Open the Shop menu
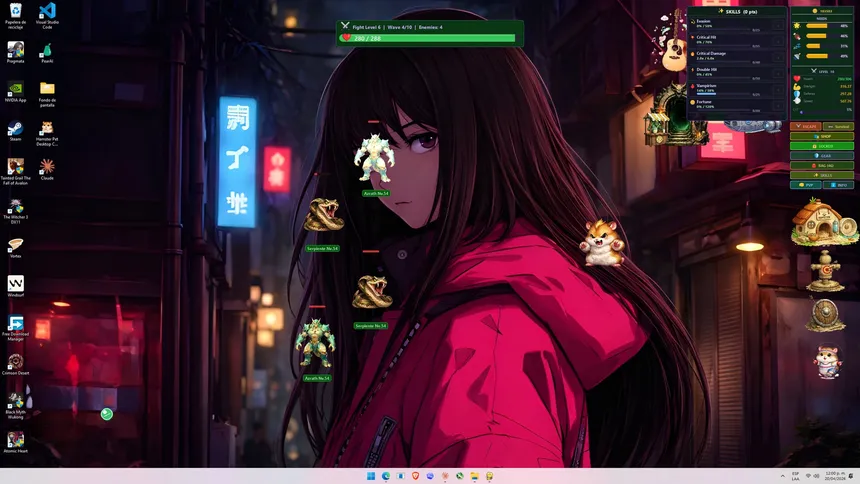 tap(821, 136)
